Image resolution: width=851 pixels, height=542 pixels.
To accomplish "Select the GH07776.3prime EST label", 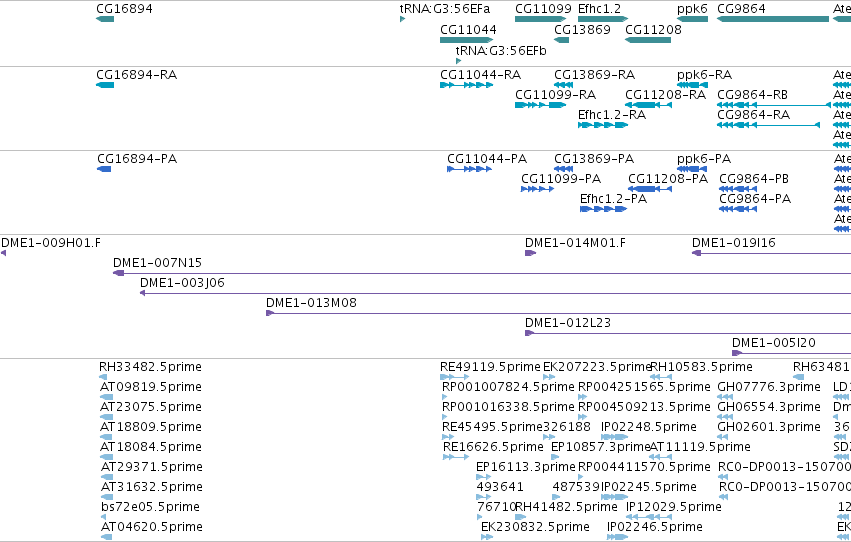I will [769, 387].
